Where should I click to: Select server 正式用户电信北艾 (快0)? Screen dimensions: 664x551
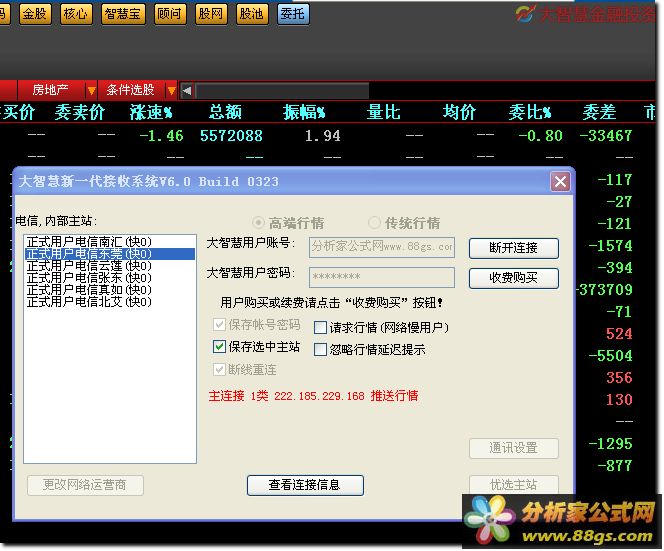(110, 302)
